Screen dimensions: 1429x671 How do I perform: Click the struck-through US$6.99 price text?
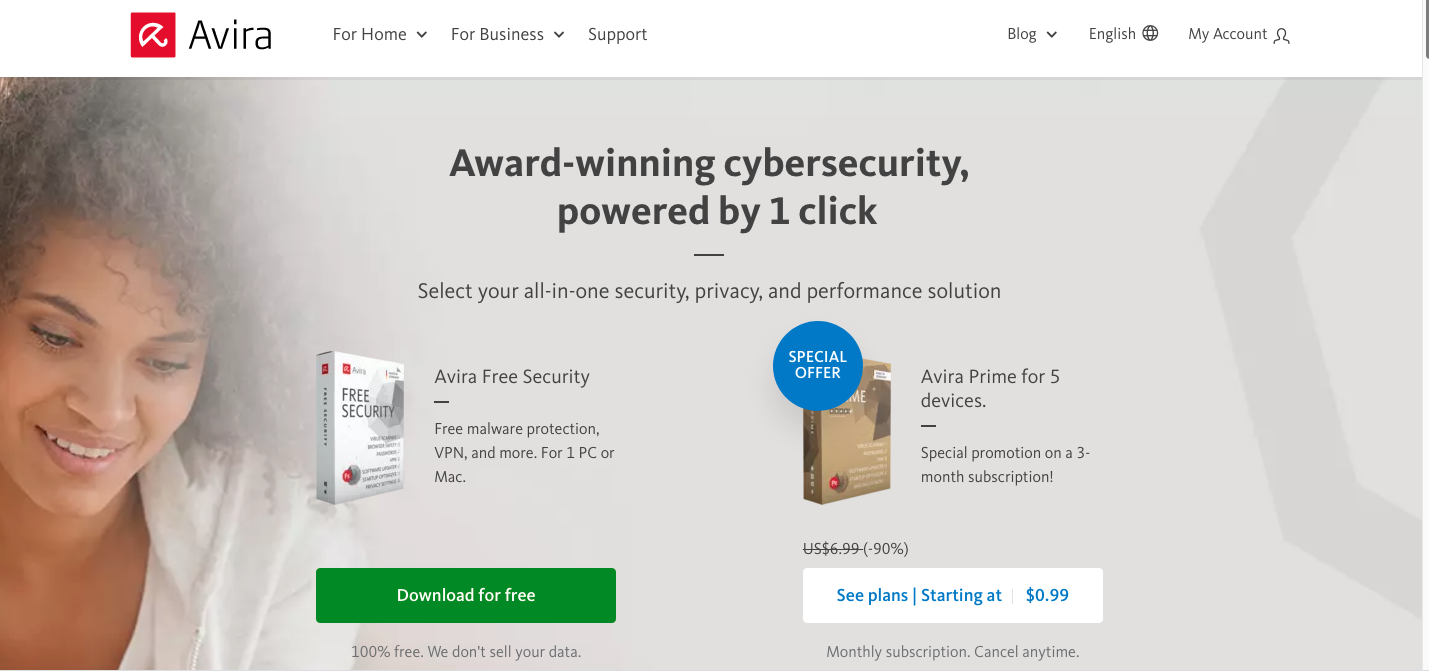tap(832, 549)
